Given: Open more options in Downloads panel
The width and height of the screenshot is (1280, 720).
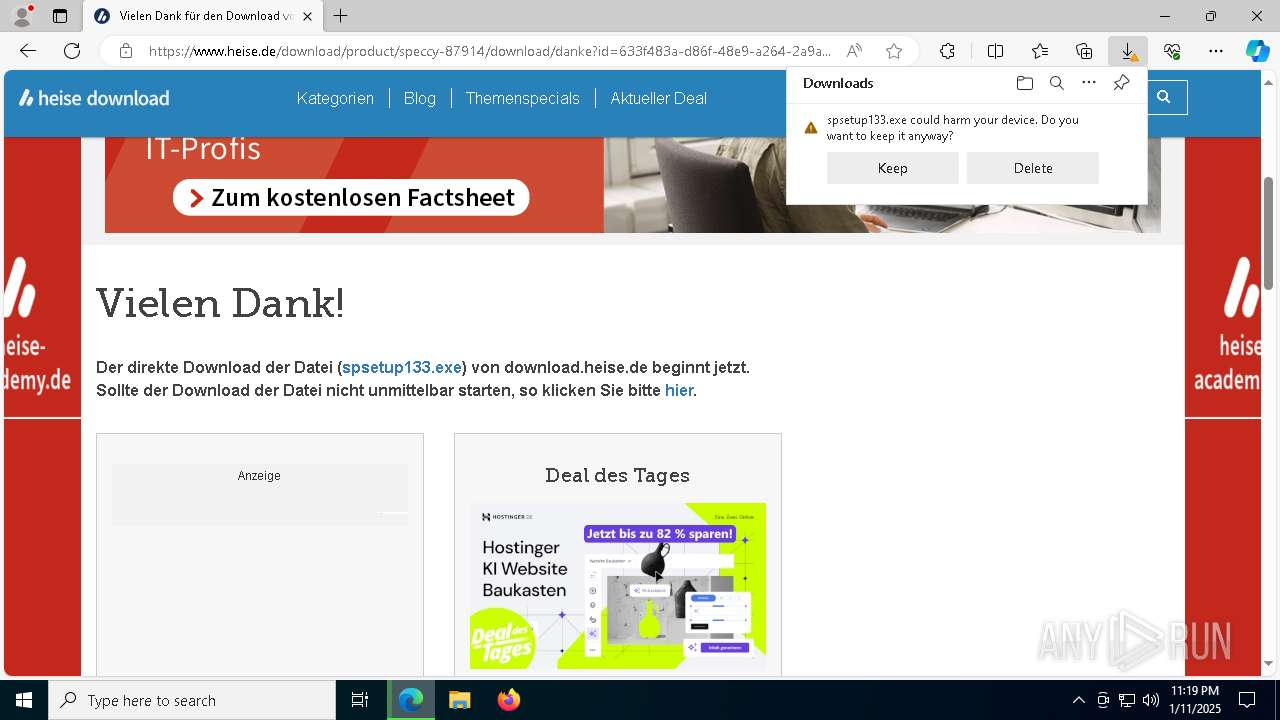Looking at the screenshot, I should point(1089,83).
